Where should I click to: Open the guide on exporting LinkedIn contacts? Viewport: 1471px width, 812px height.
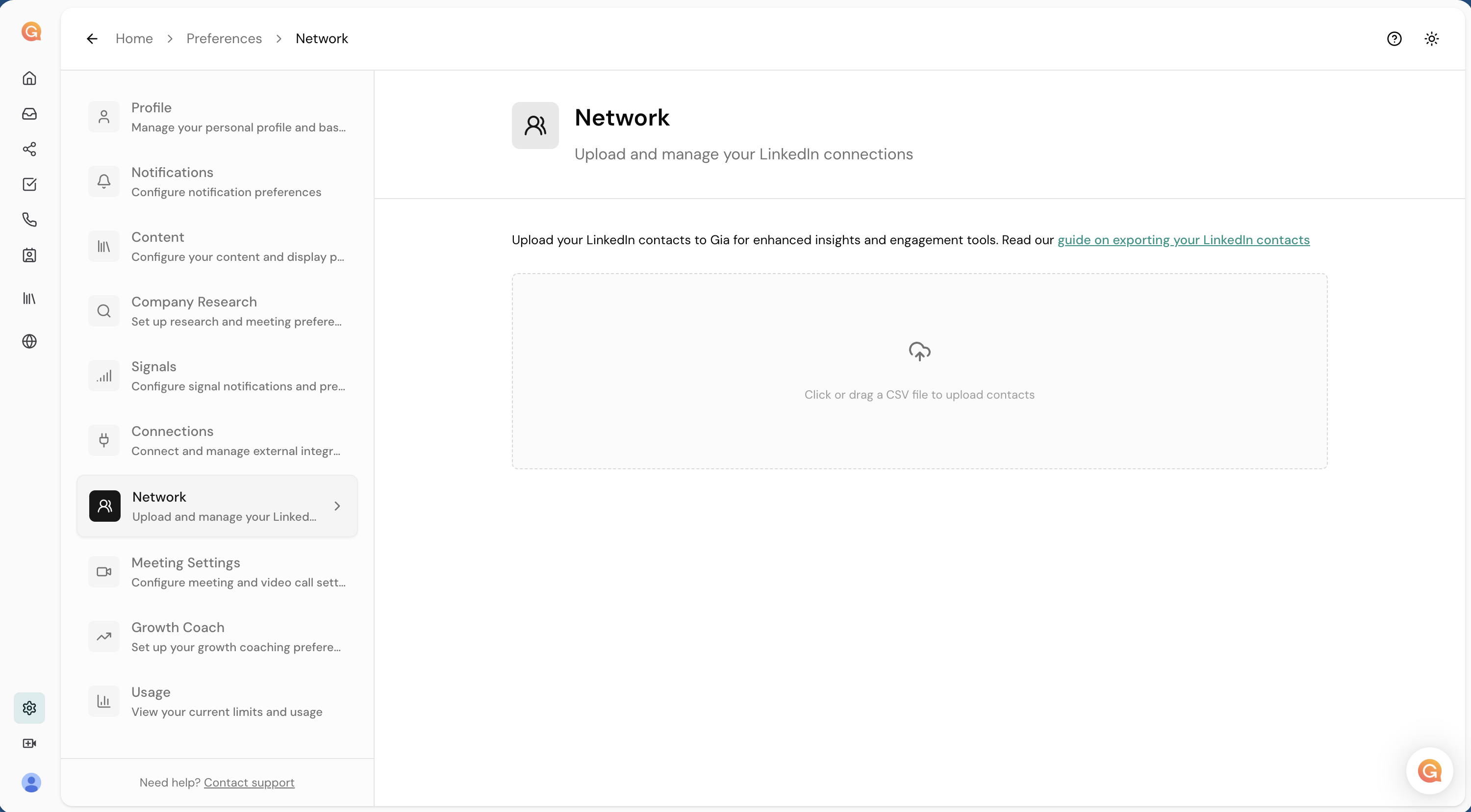(x=1184, y=240)
